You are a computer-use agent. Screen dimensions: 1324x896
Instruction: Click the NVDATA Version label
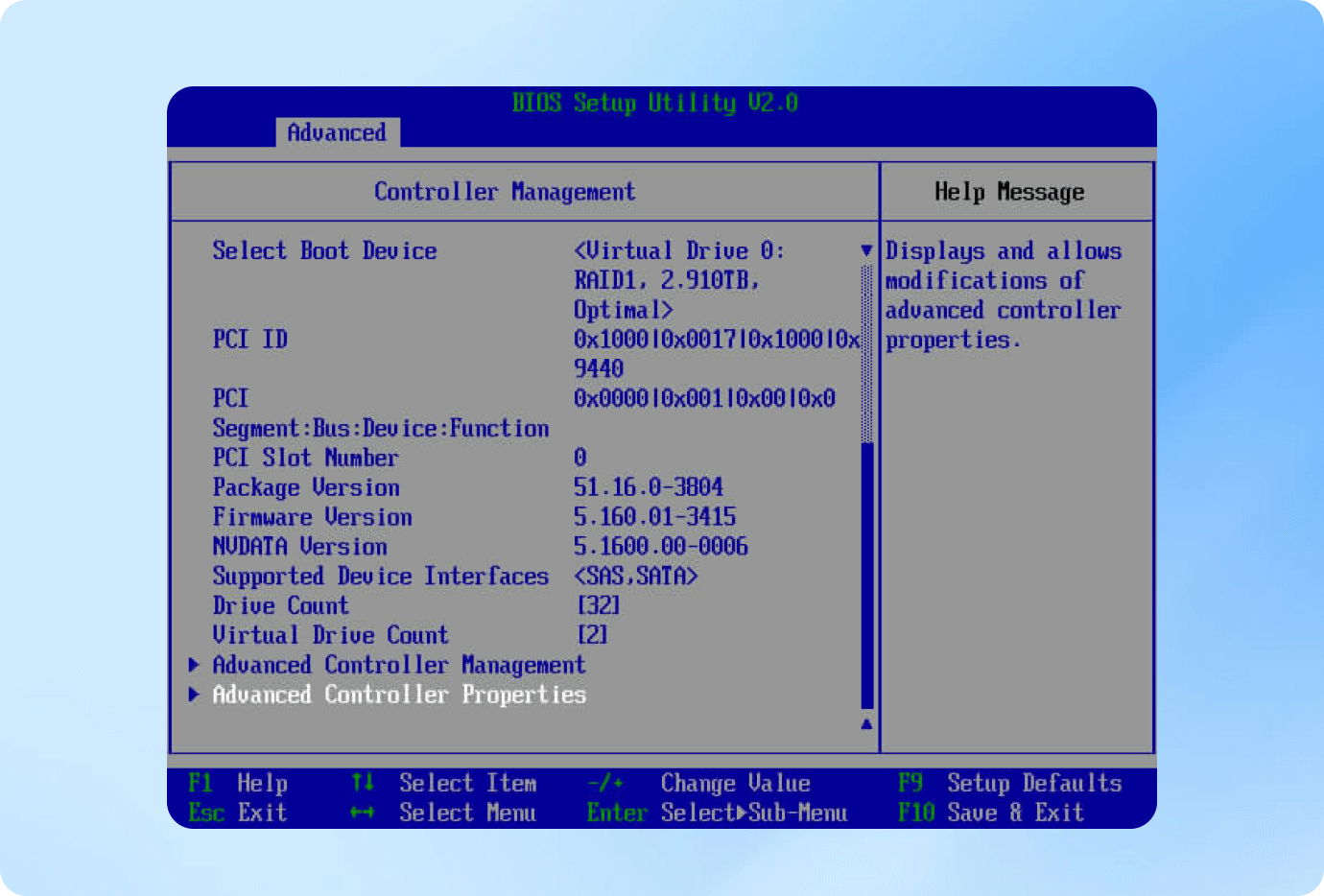[x=299, y=547]
